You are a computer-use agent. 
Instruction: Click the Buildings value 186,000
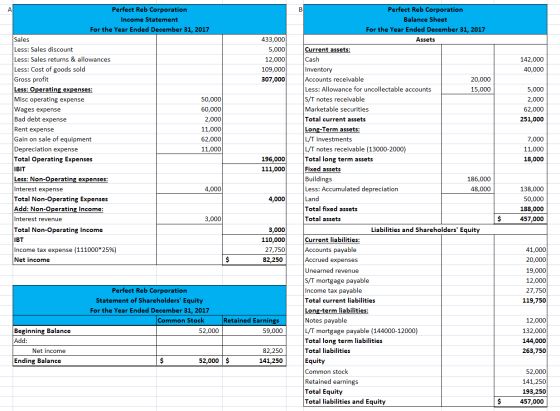tap(479, 179)
